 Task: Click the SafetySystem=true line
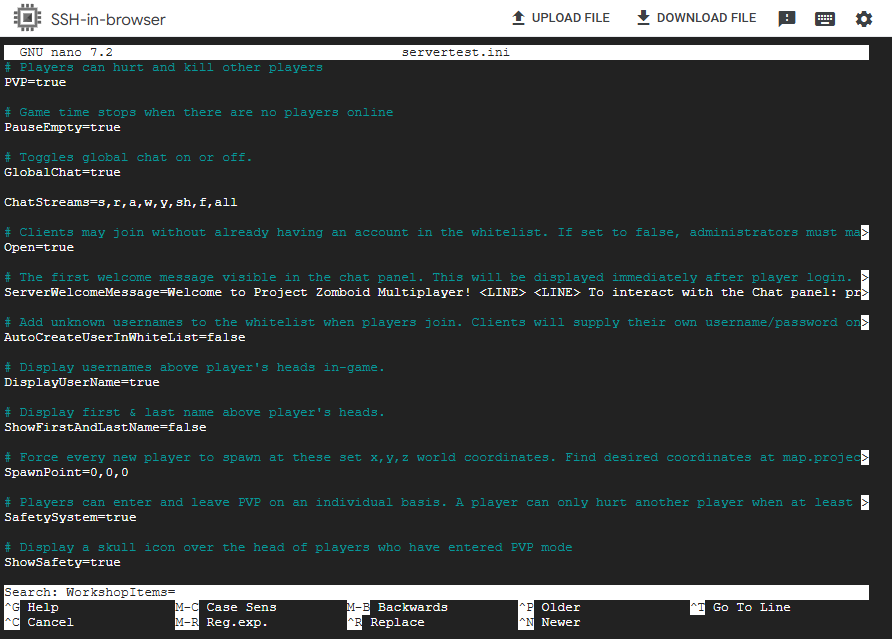tap(71, 517)
